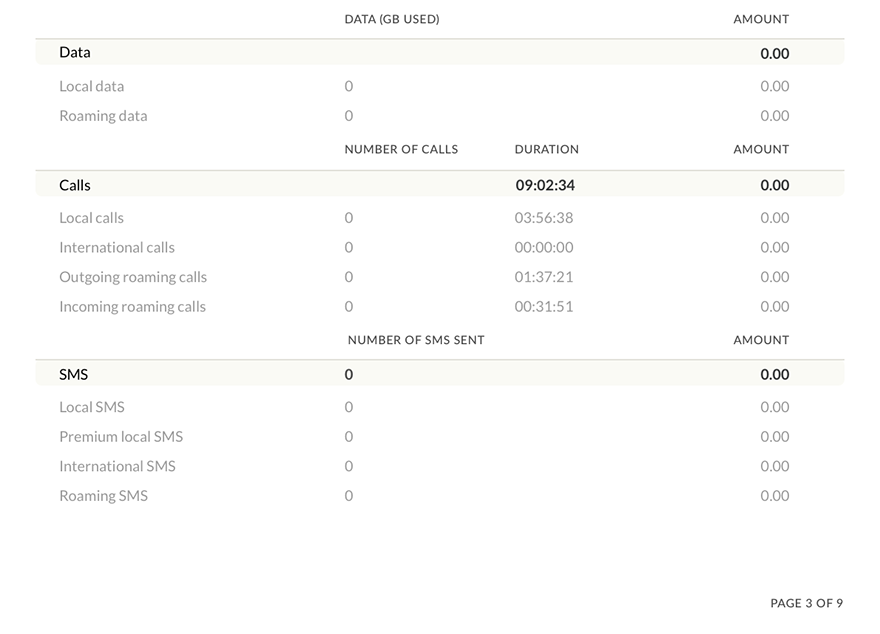This screenshot has width=880, height=634.
Task: Select the Local calls row label
Action: click(92, 218)
